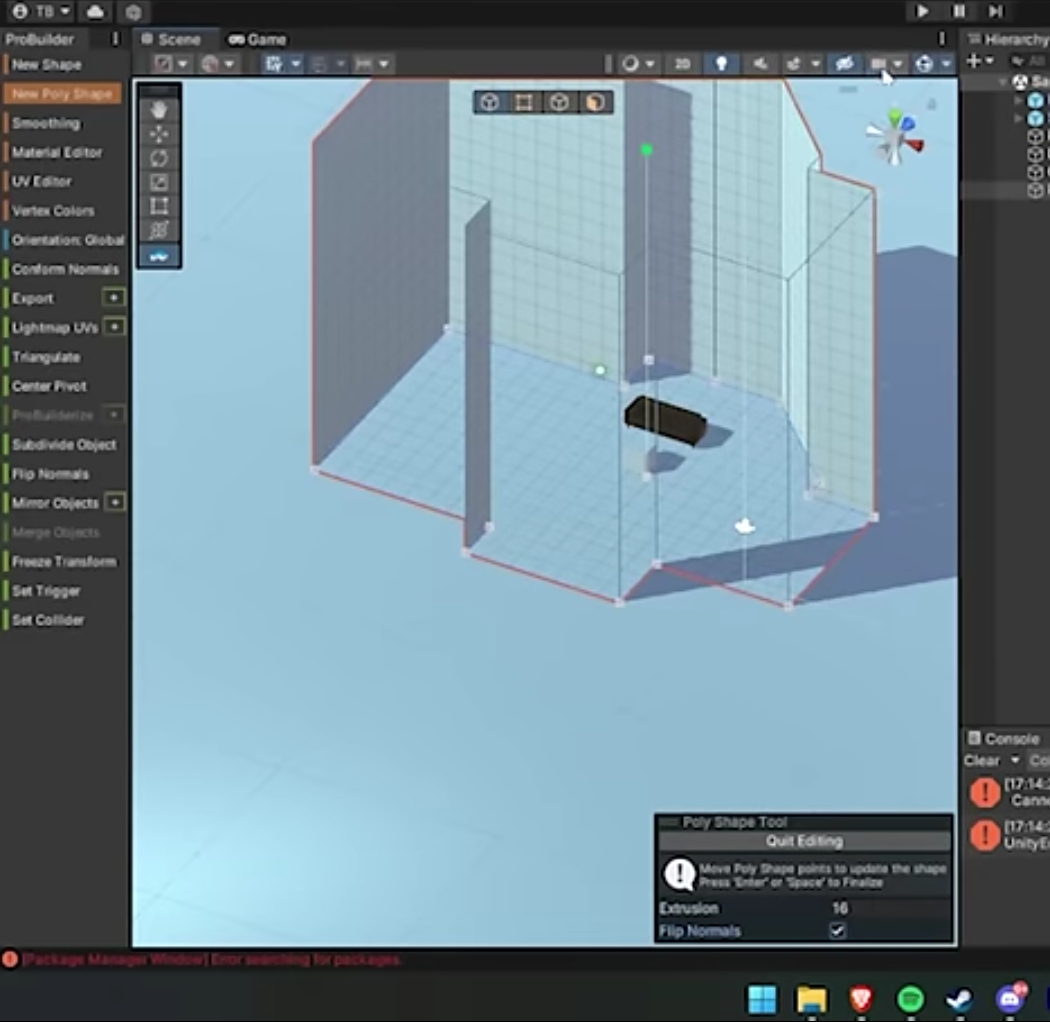
Task: Select the Console tab
Action: coord(1004,739)
